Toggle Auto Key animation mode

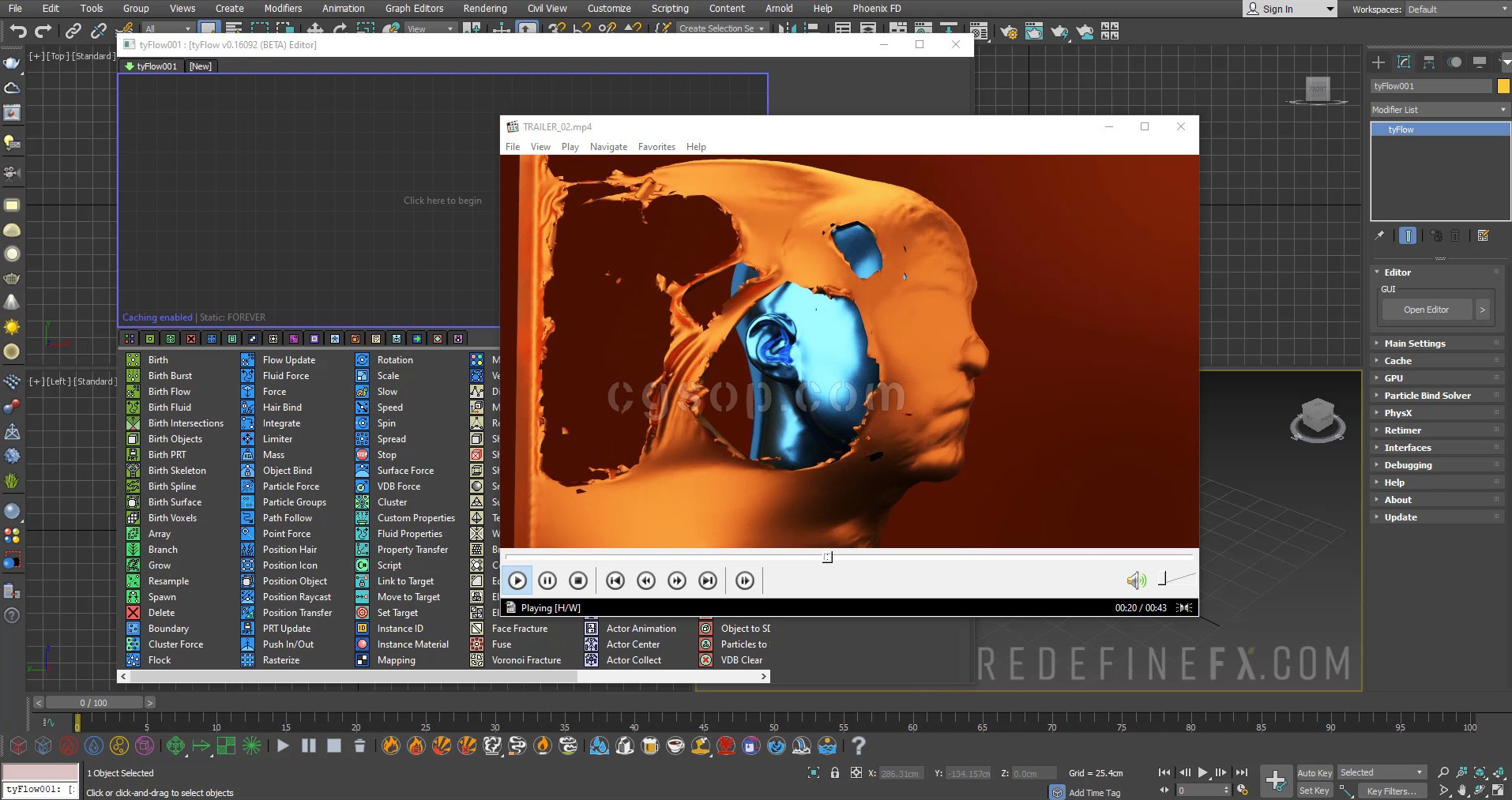(1314, 773)
